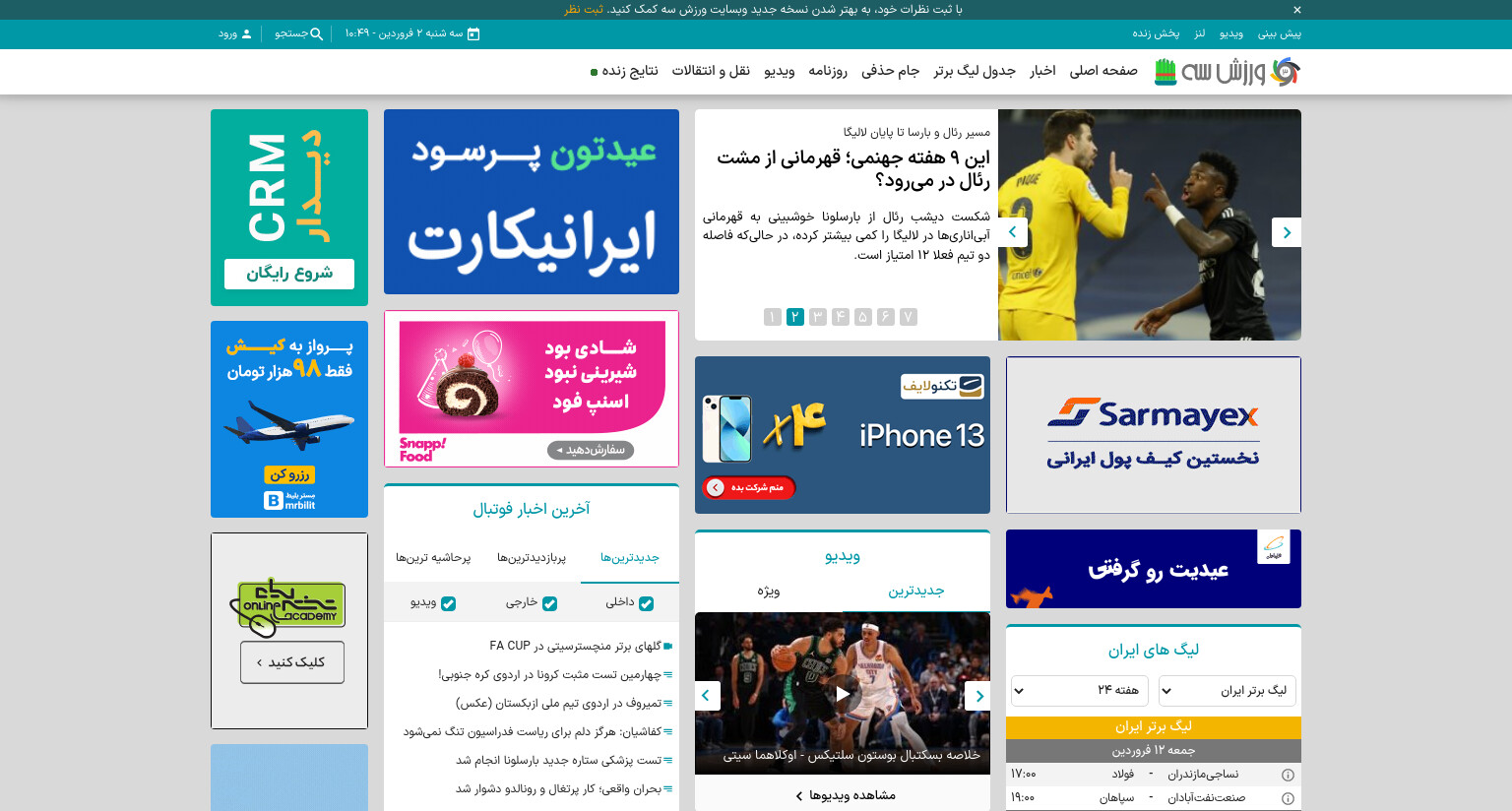Image resolution: width=1512 pixels, height=811 pixels.
Task: Click مشاهده ویدیوها link
Action: point(847,795)
